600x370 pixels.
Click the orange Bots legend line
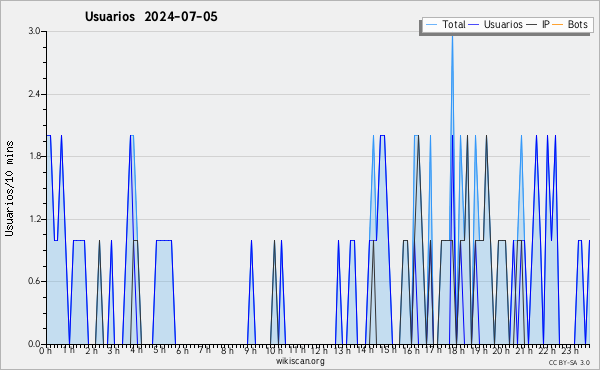(558, 25)
